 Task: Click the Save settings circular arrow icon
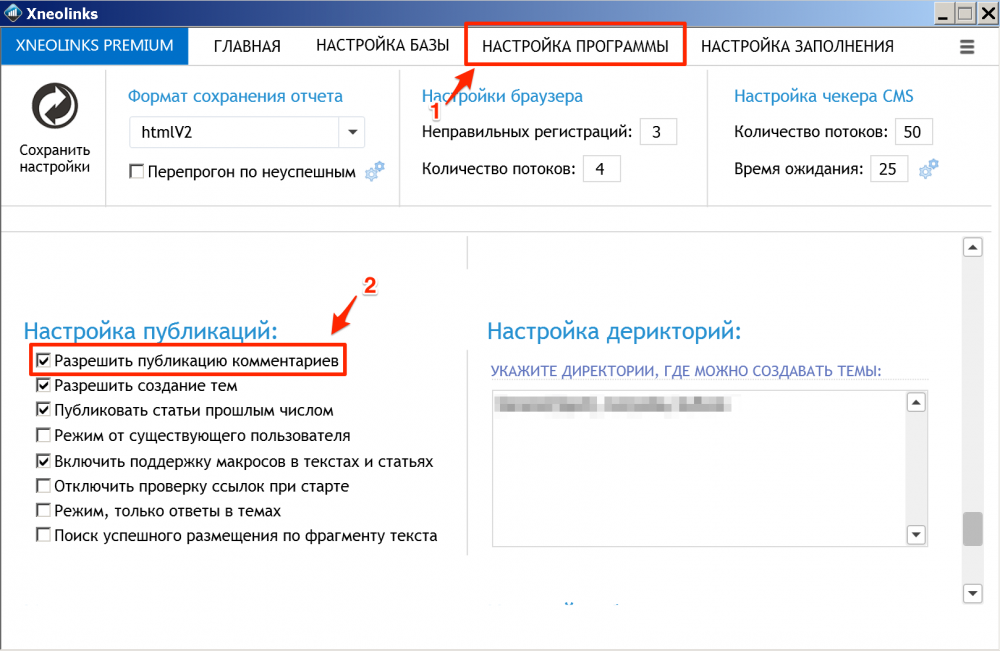click(55, 106)
